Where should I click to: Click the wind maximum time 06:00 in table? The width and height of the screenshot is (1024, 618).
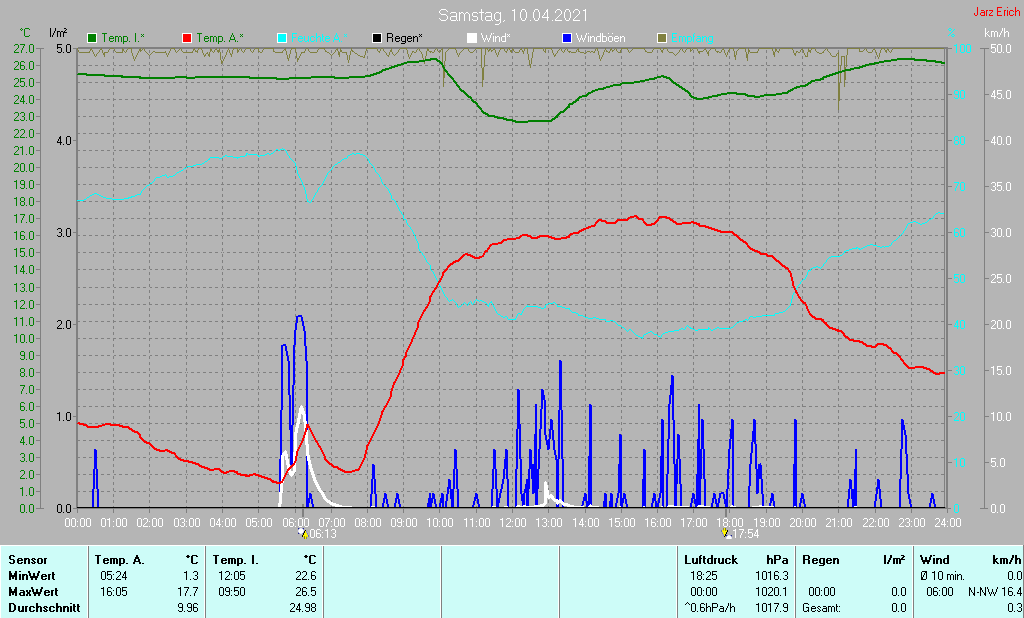[x=939, y=592]
